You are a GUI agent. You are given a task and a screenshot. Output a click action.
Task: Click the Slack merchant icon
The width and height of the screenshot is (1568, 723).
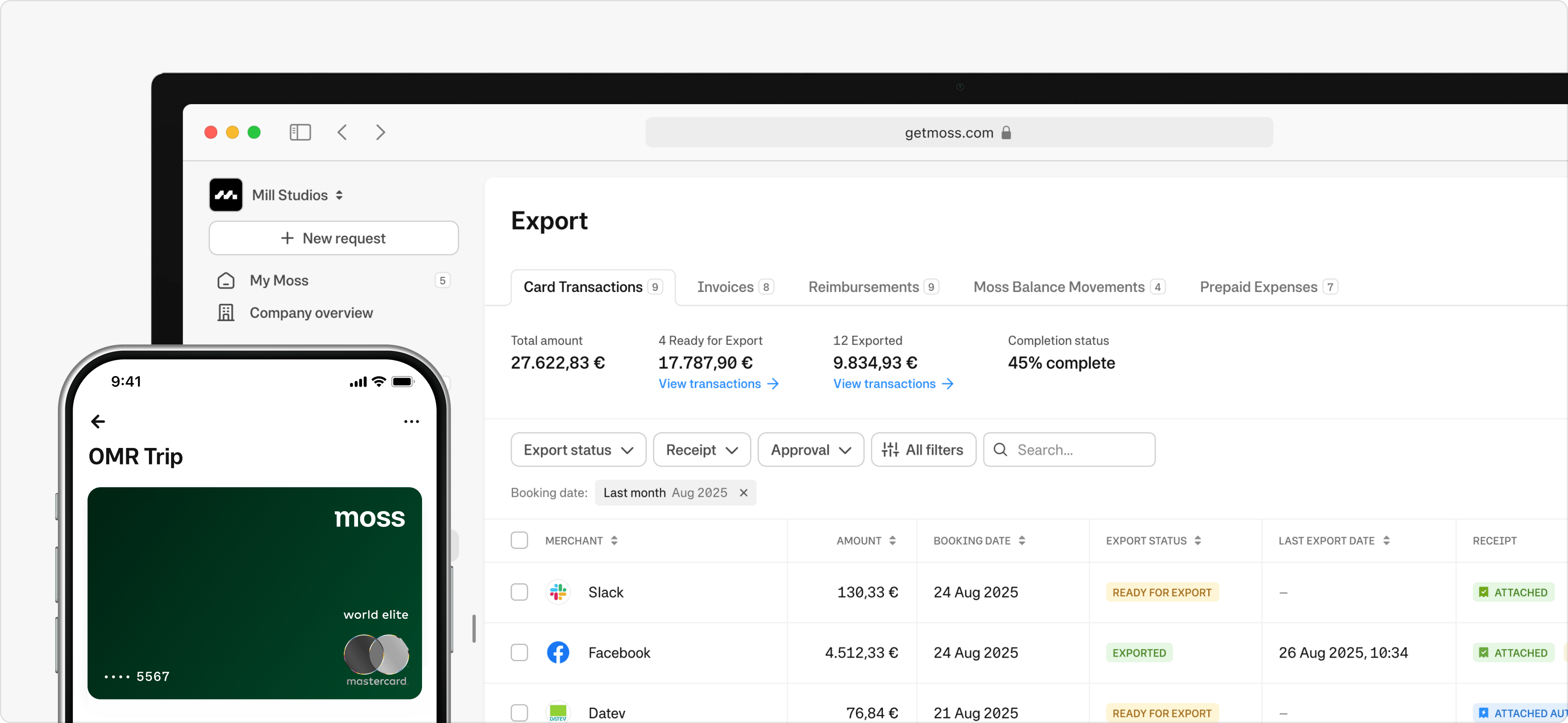(x=558, y=592)
